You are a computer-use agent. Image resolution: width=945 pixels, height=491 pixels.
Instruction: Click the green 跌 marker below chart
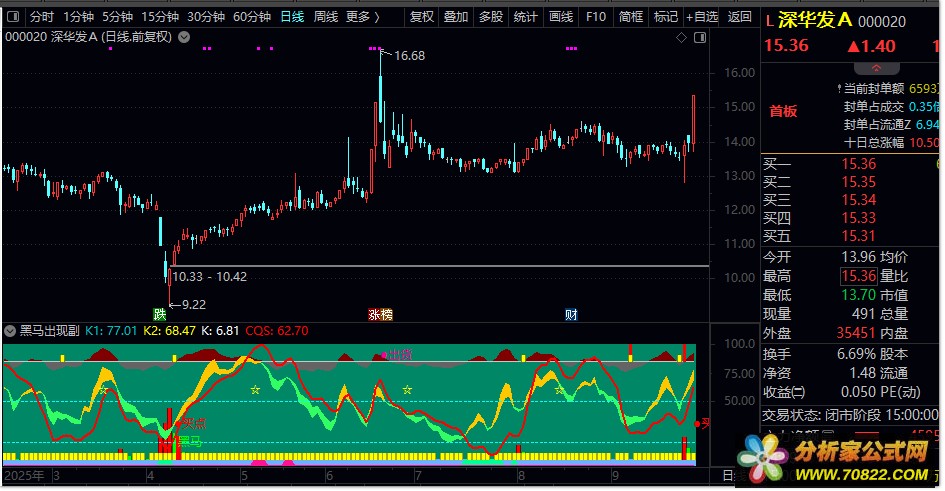tap(160, 314)
